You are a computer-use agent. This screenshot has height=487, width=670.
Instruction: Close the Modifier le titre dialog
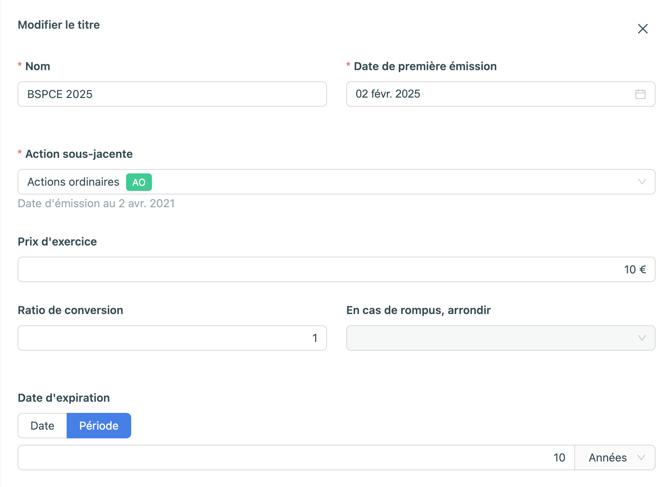point(642,29)
